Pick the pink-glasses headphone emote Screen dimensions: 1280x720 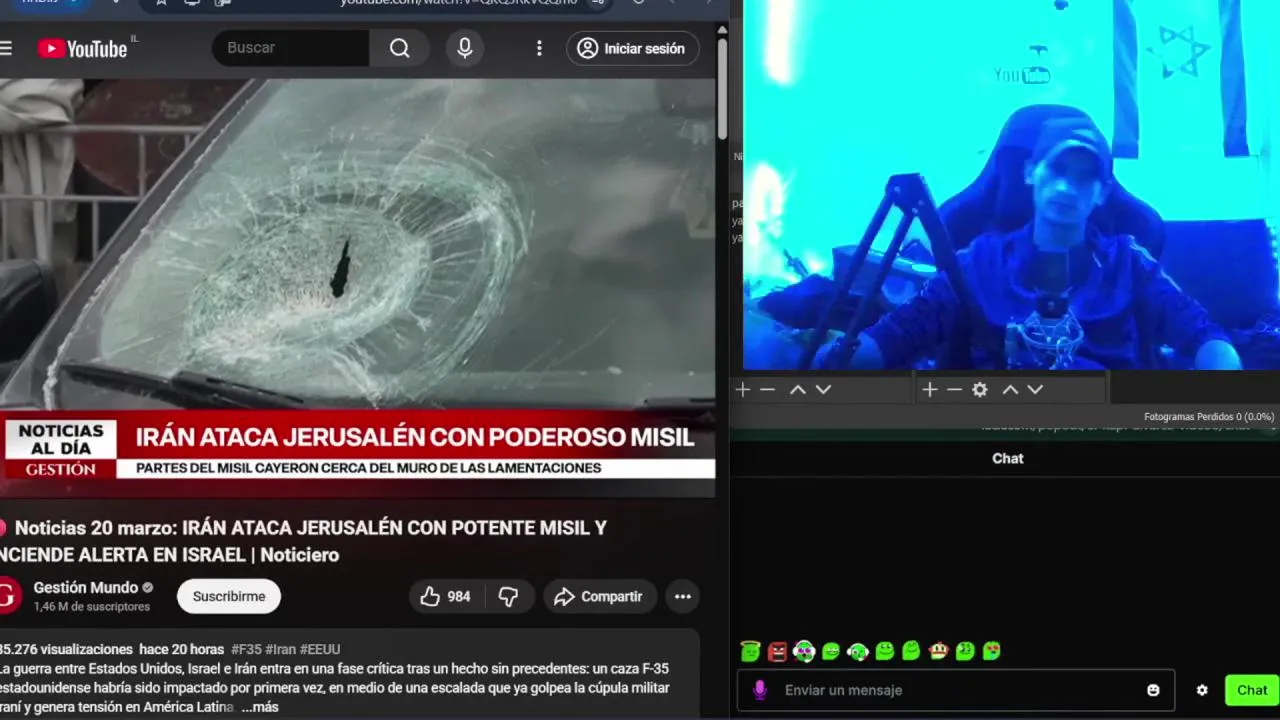(x=804, y=651)
